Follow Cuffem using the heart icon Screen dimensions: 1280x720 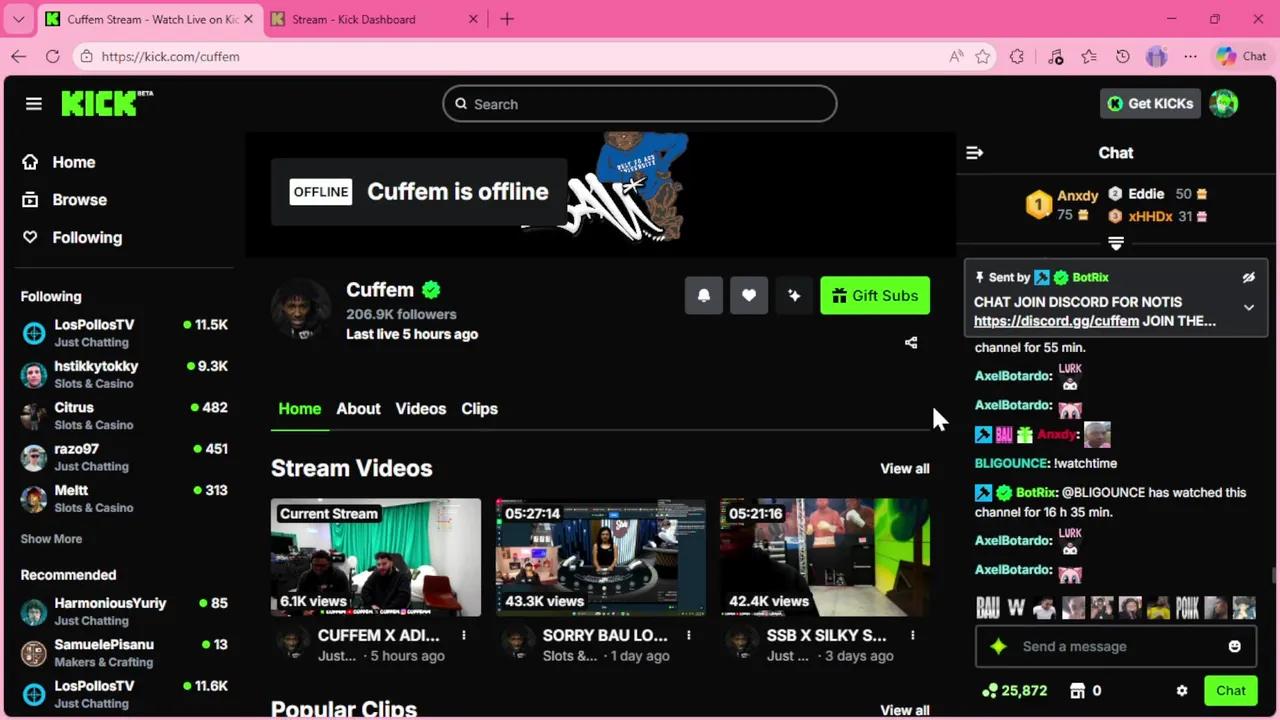[749, 295]
